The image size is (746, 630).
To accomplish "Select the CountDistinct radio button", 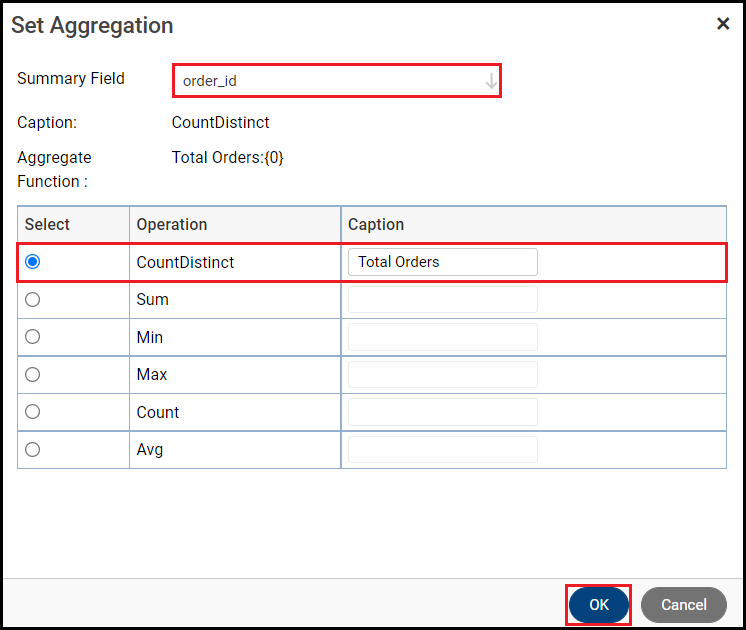I will pyautogui.click(x=33, y=262).
